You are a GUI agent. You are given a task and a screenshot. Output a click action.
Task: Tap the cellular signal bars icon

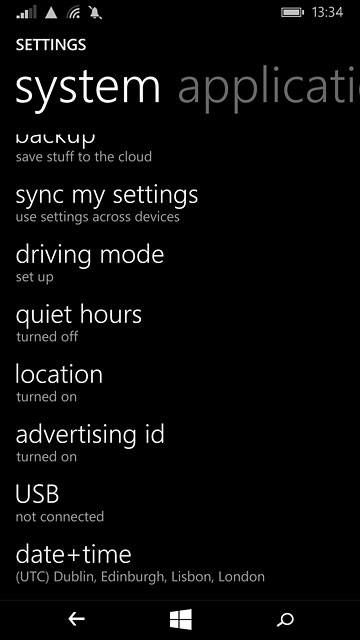pyautogui.click(x=26, y=13)
